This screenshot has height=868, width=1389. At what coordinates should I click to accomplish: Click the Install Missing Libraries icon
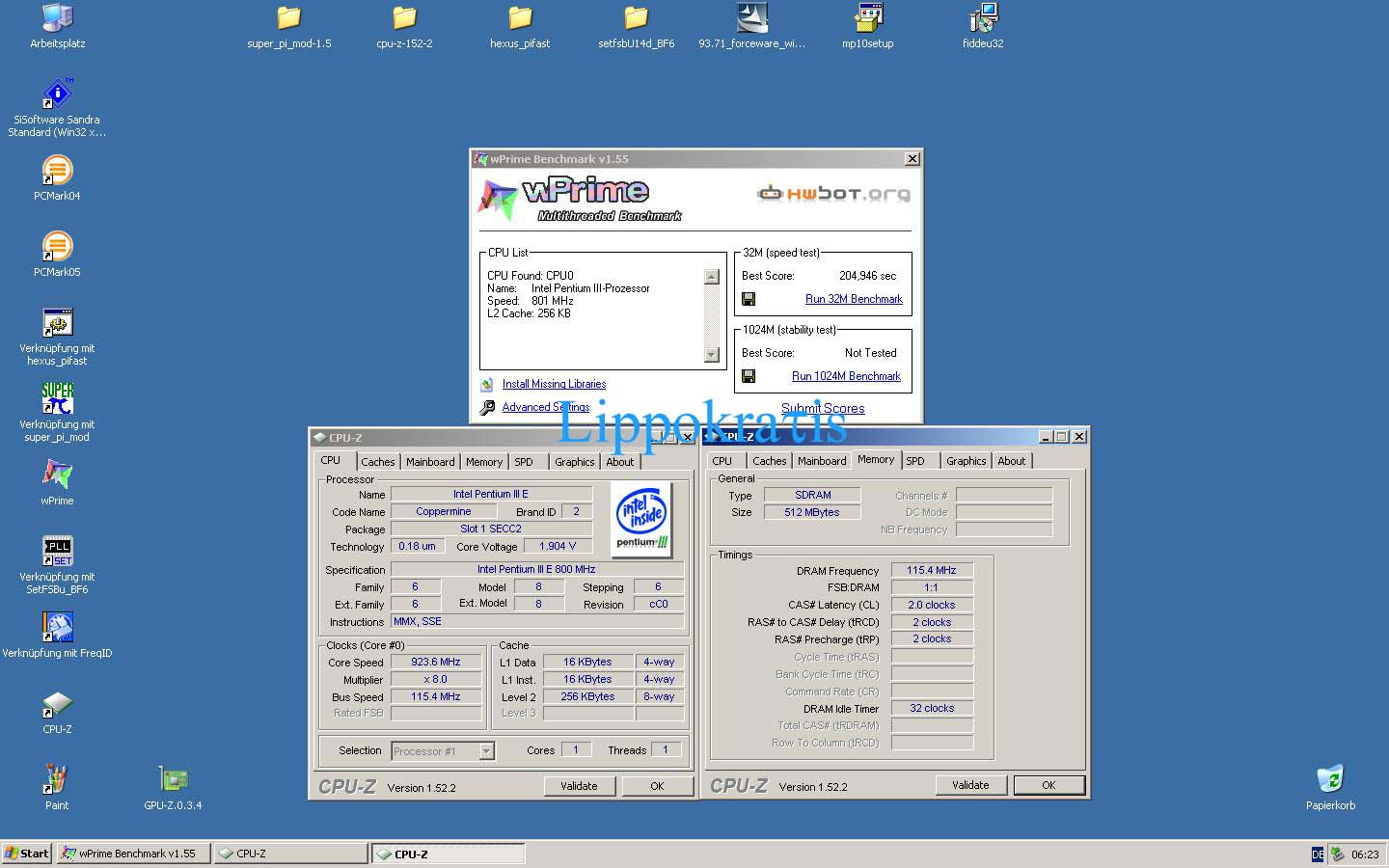pyautogui.click(x=487, y=384)
